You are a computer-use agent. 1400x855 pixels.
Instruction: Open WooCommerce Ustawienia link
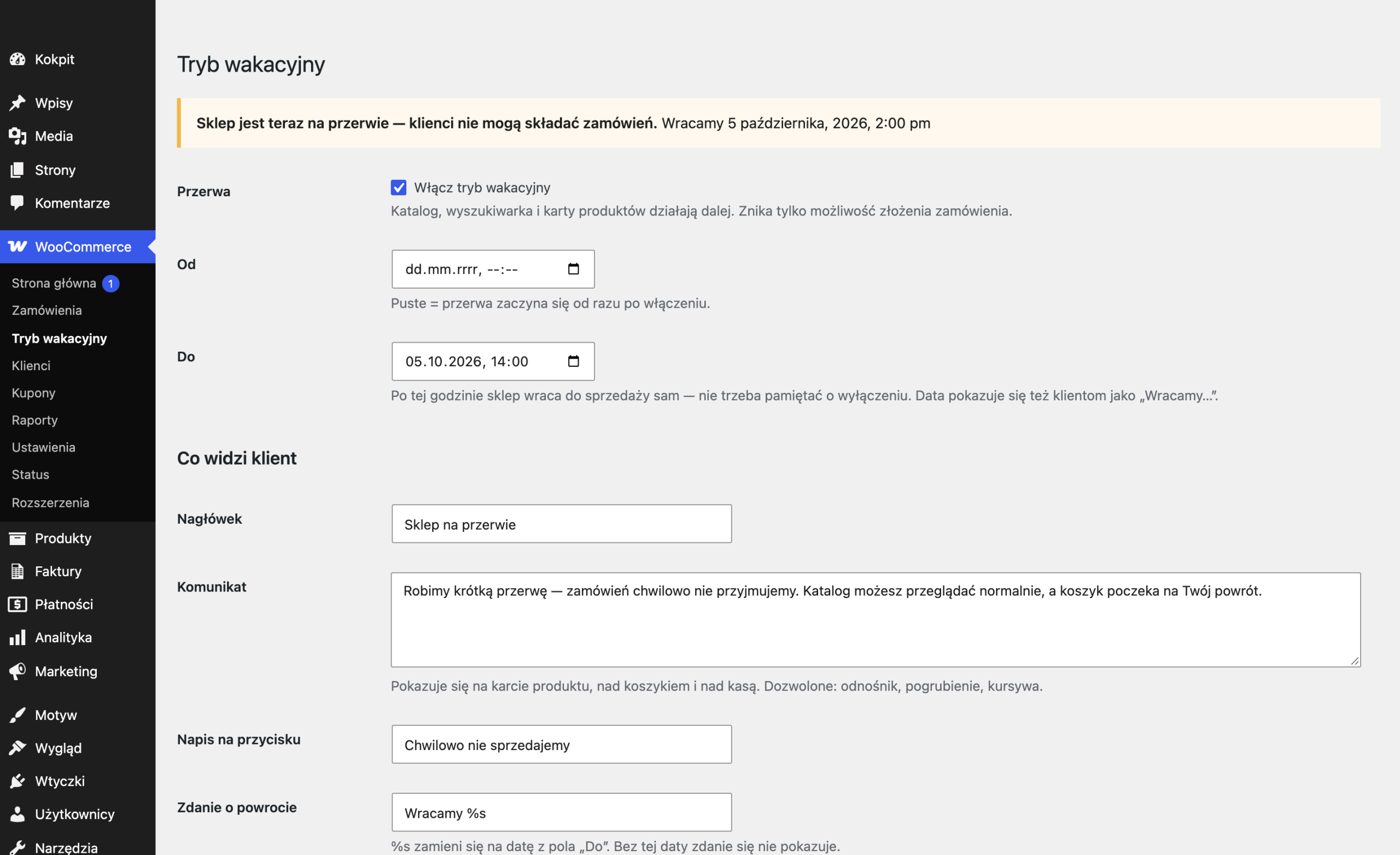[44, 447]
